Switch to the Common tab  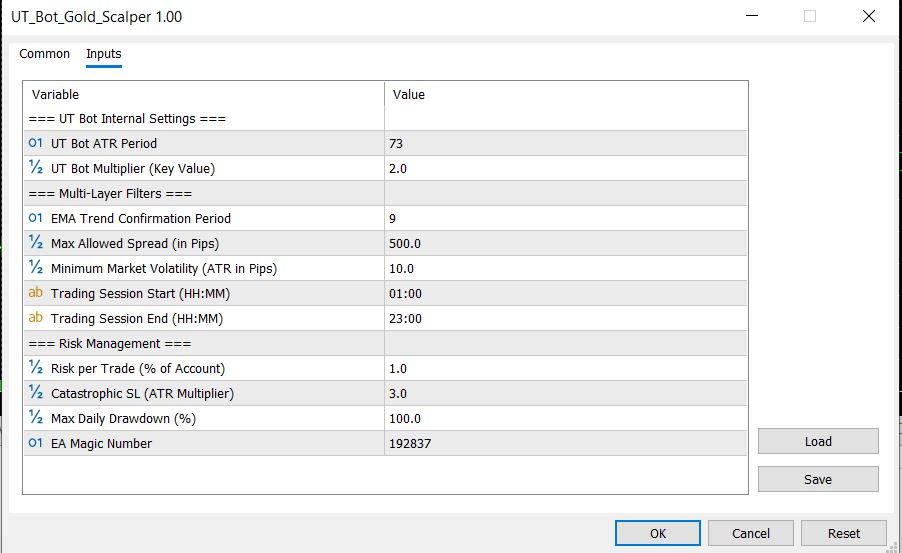[44, 54]
